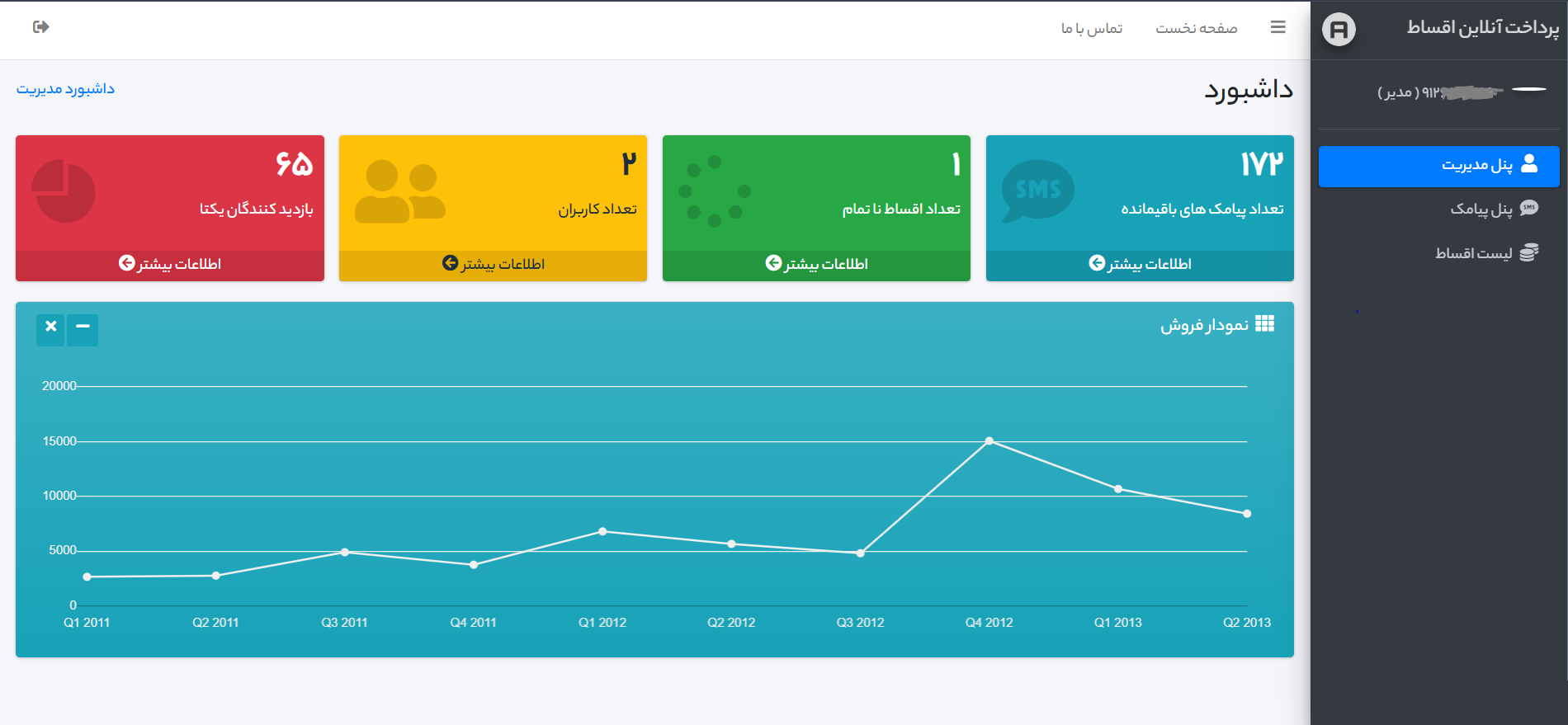This screenshot has width=1568, height=725.
Task: Open more info on unique visitors card
Action: tap(170, 265)
